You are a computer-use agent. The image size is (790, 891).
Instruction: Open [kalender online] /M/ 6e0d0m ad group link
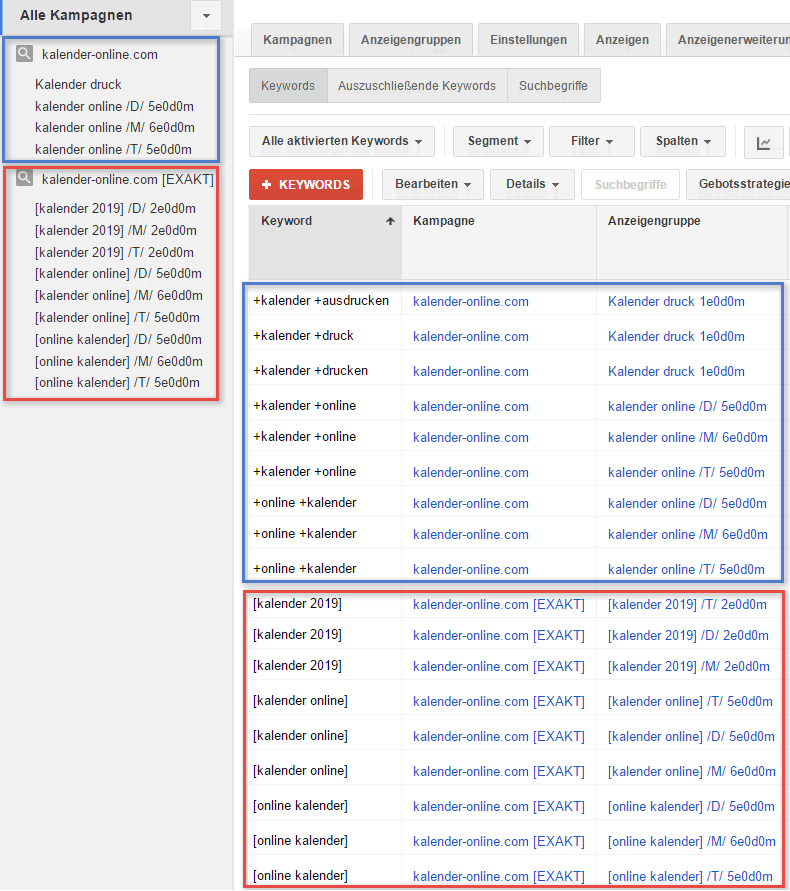(x=692, y=772)
